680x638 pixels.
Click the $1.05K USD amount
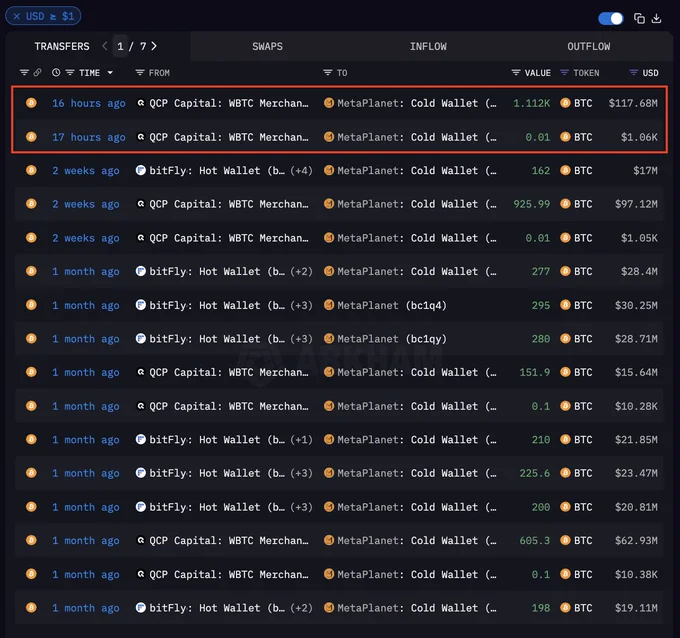tap(639, 238)
